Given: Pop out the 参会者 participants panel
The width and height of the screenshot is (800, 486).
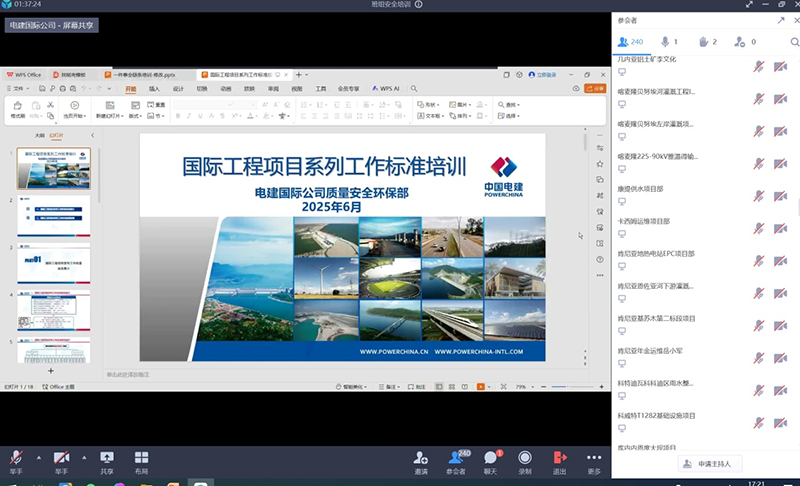Looking at the screenshot, I should coord(780,19).
